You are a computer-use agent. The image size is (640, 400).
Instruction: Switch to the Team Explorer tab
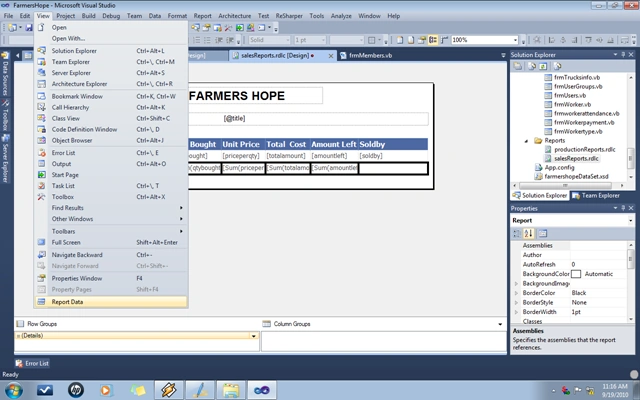[x=596, y=196]
